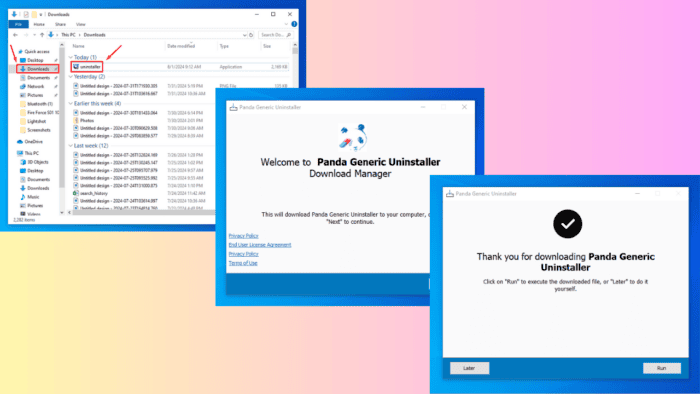
Task: Click the New folder icon in the title bar
Action: 34,15
